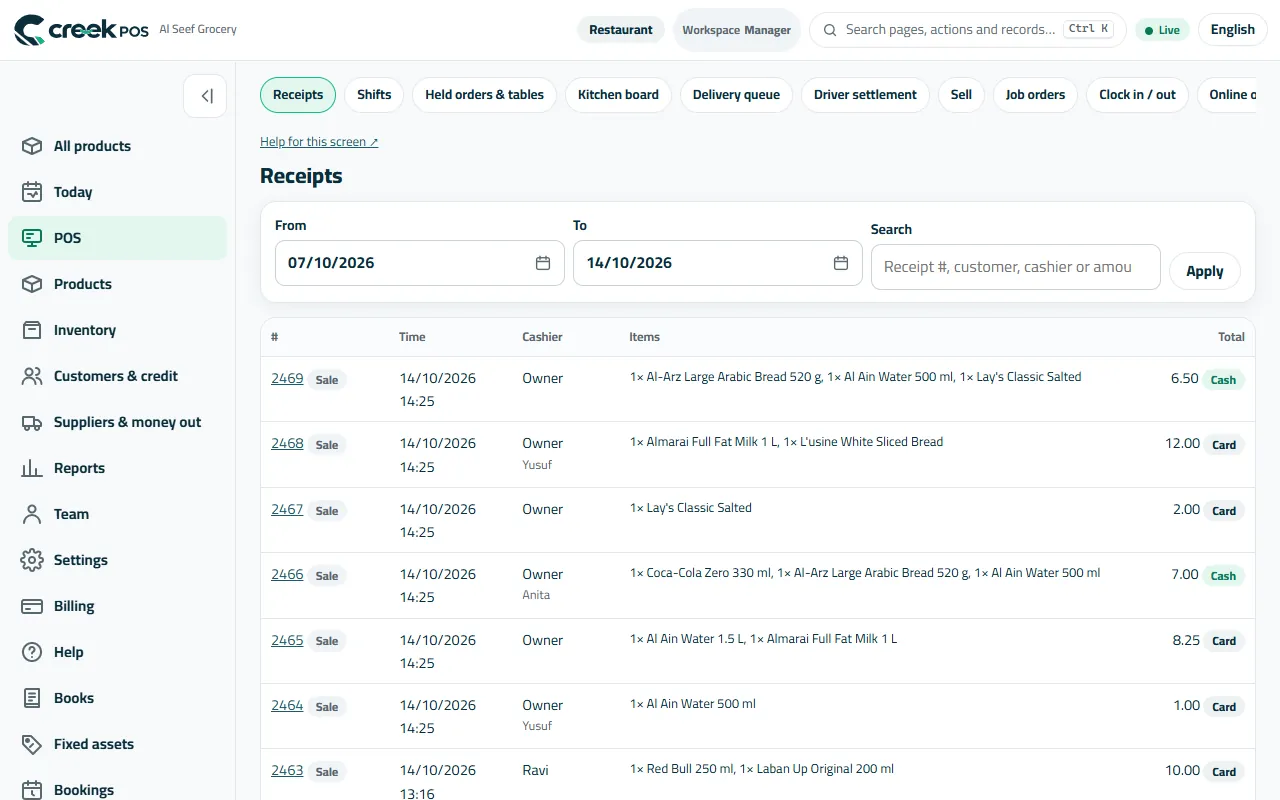Viewport: 1280px width, 800px height.
Task: Click the To date field 14/10/2026
Action: pos(718,263)
